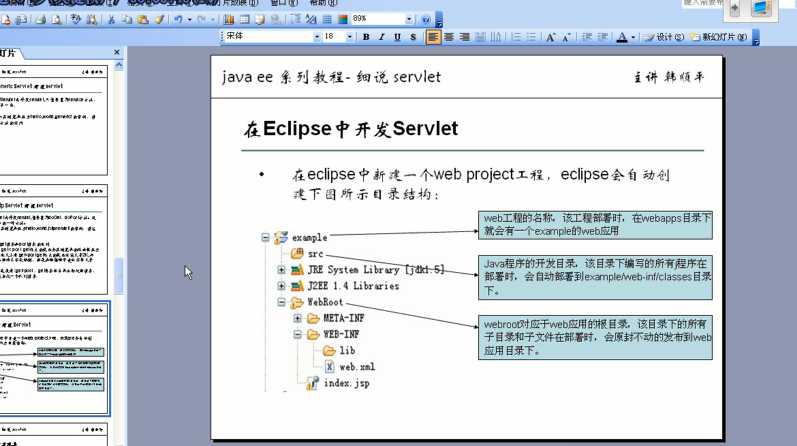Open the Tables and Borders tool

[260, 20]
